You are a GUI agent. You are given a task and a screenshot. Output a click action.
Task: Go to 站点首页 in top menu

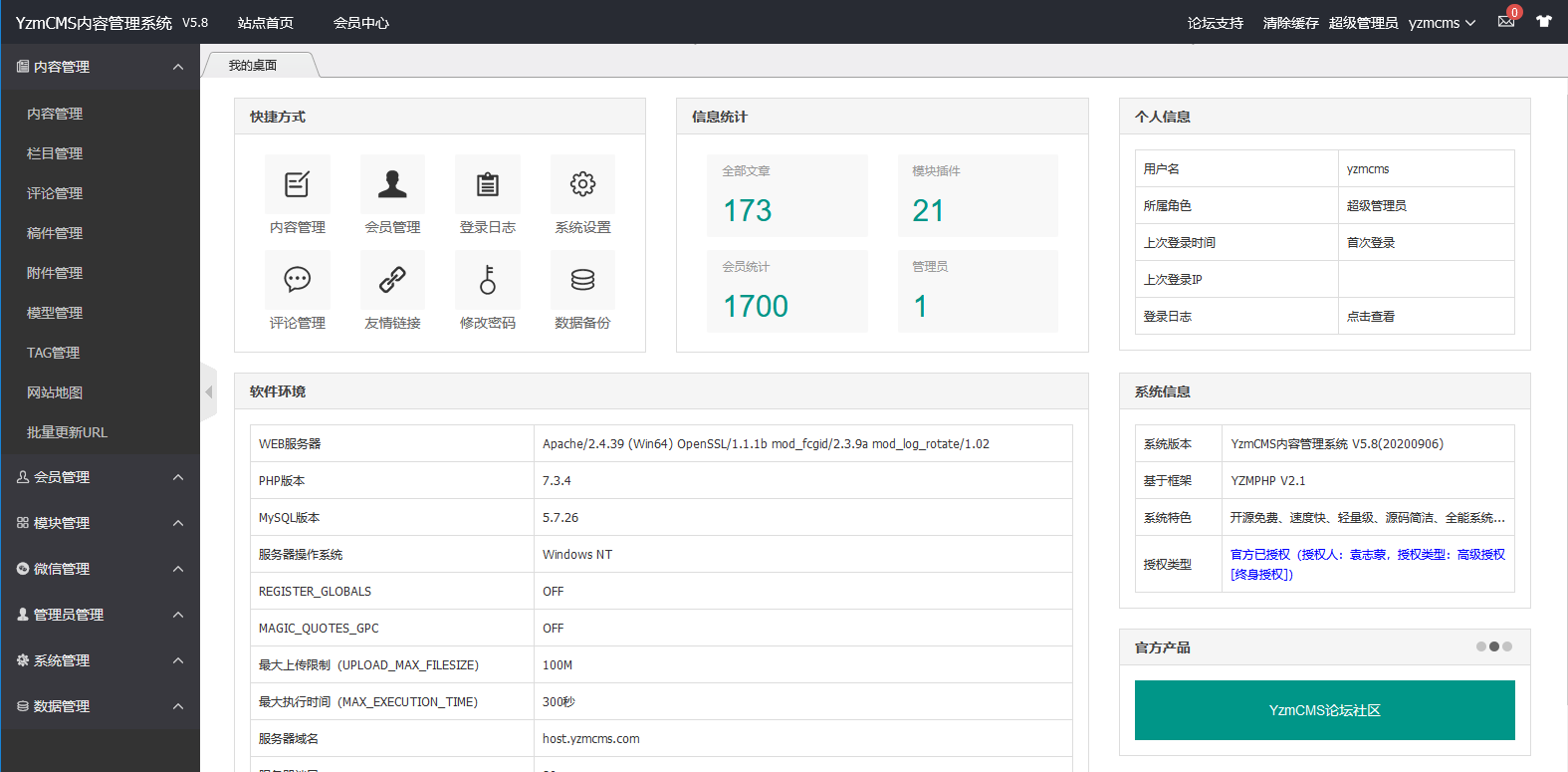(x=266, y=23)
